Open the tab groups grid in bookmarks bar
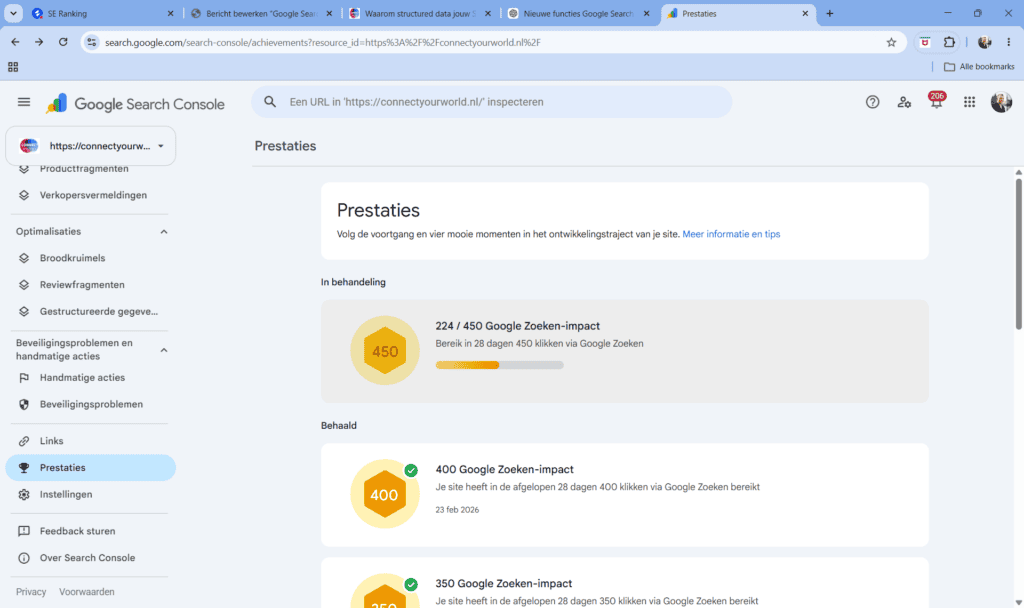 tap(13, 67)
